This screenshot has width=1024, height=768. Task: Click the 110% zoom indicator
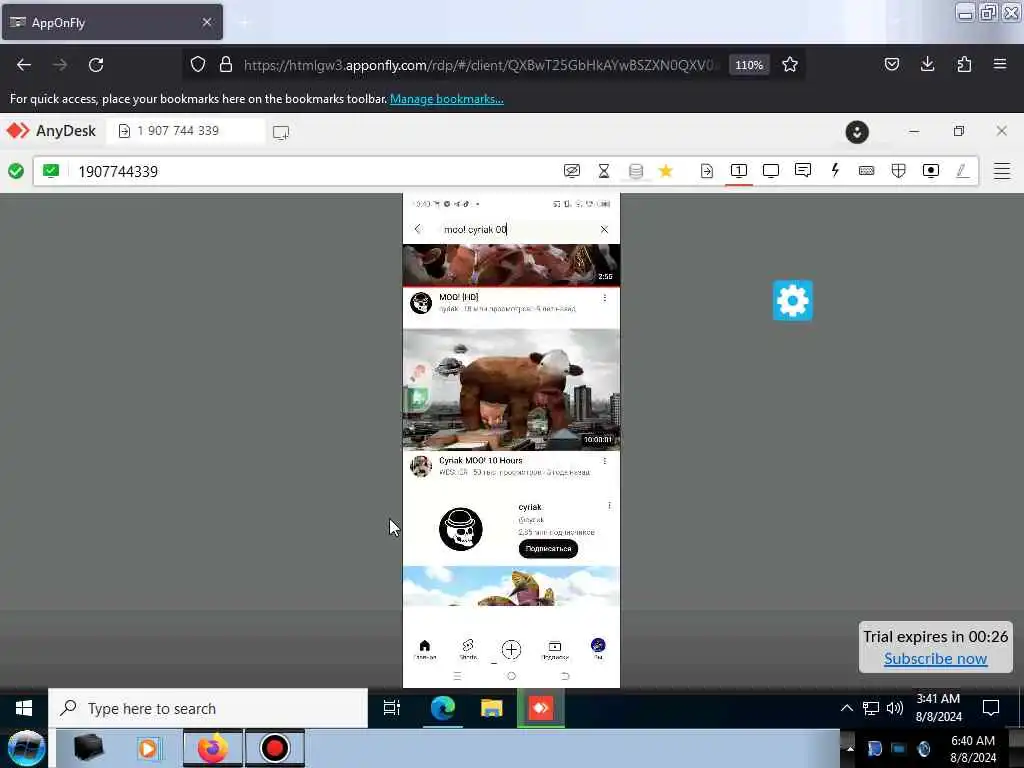pyautogui.click(x=749, y=65)
